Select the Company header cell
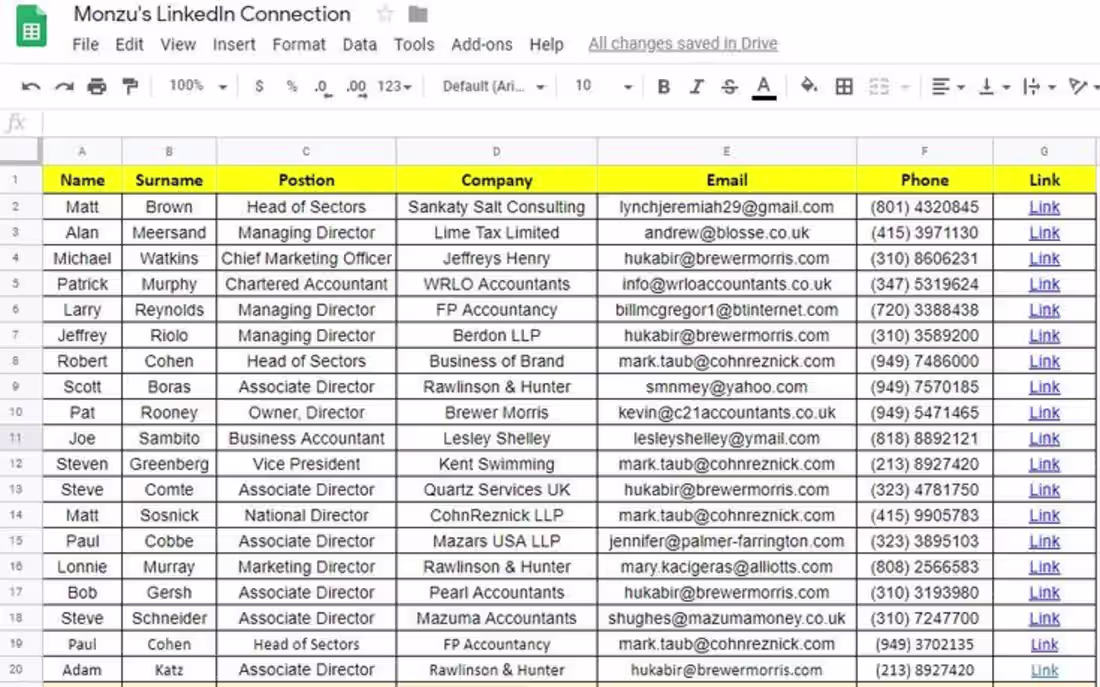The width and height of the screenshot is (1100, 687). click(x=497, y=180)
